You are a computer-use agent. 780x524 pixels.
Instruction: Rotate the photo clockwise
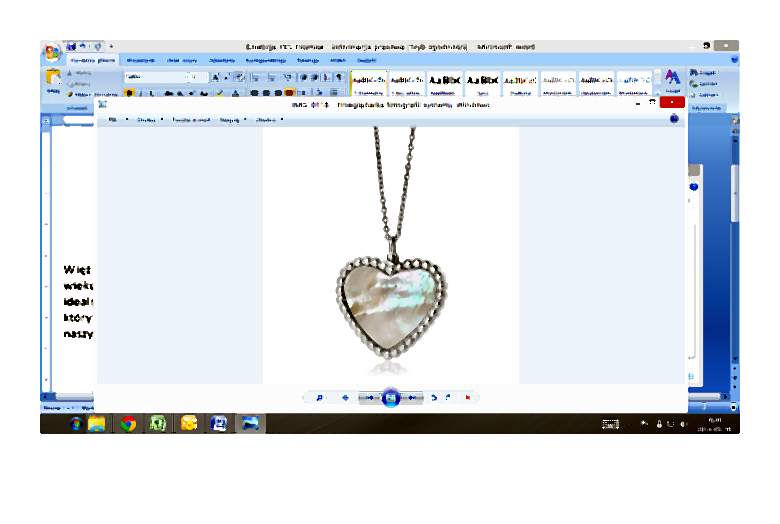(x=448, y=398)
